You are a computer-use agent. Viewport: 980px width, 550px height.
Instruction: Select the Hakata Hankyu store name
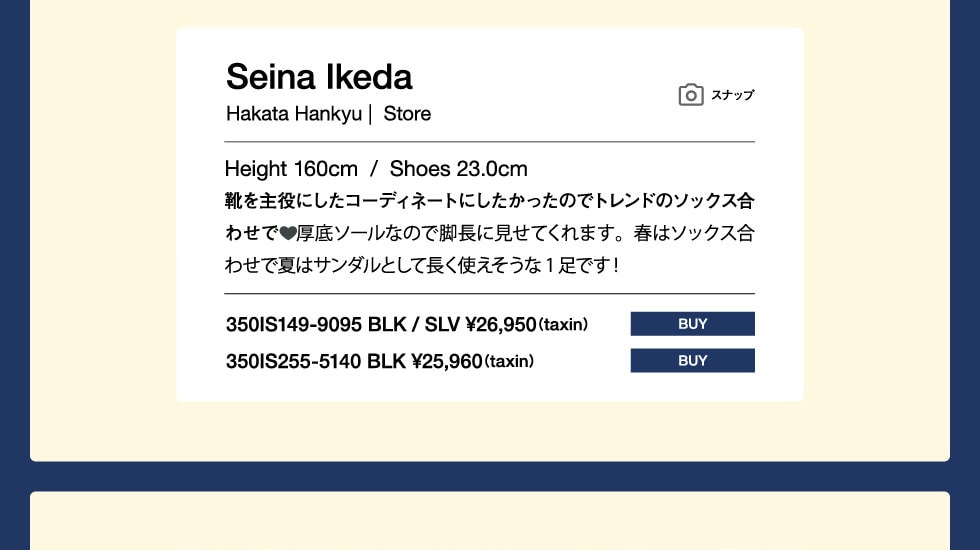[293, 114]
